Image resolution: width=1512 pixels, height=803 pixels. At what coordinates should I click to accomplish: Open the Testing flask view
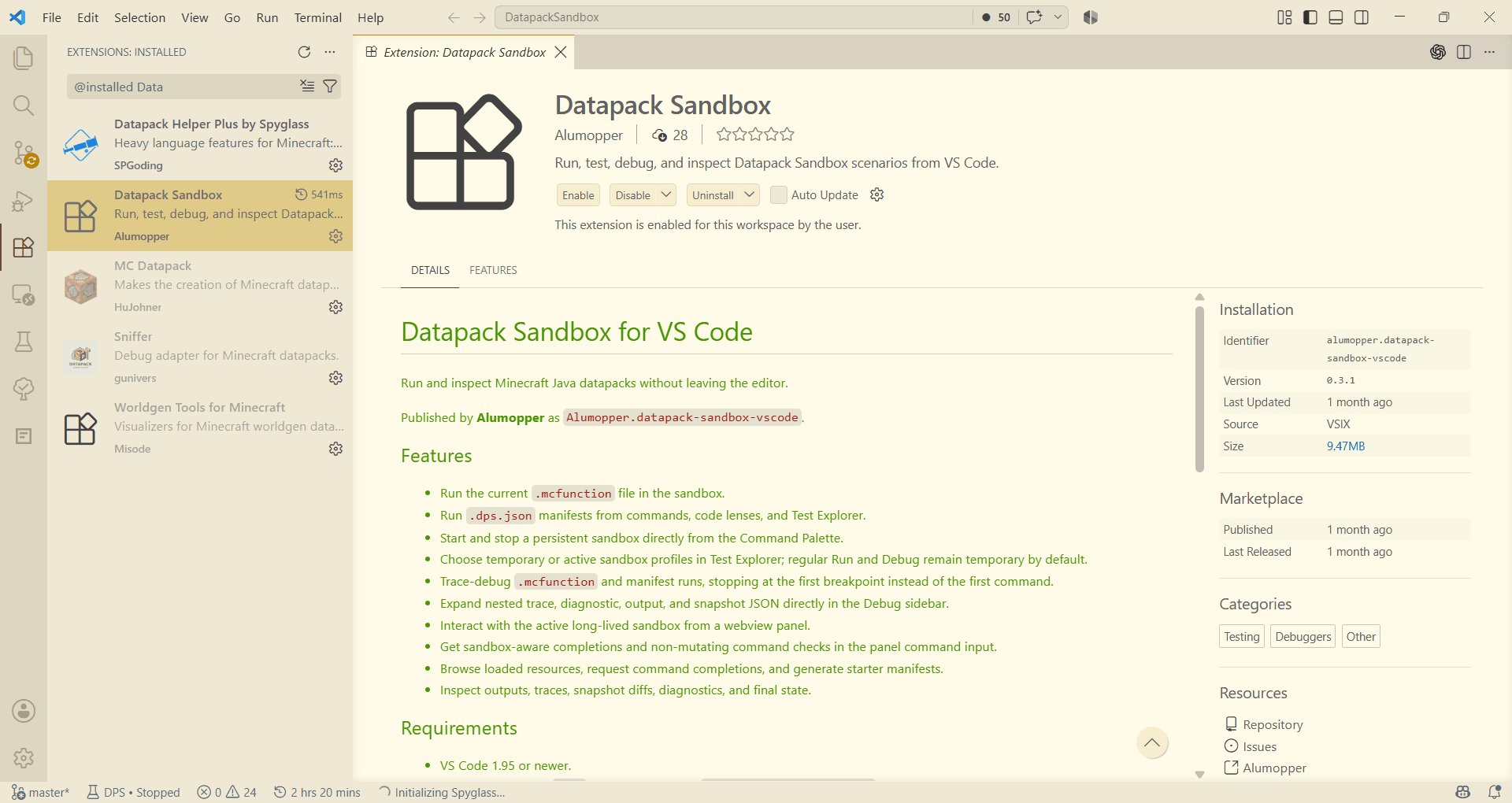24,342
